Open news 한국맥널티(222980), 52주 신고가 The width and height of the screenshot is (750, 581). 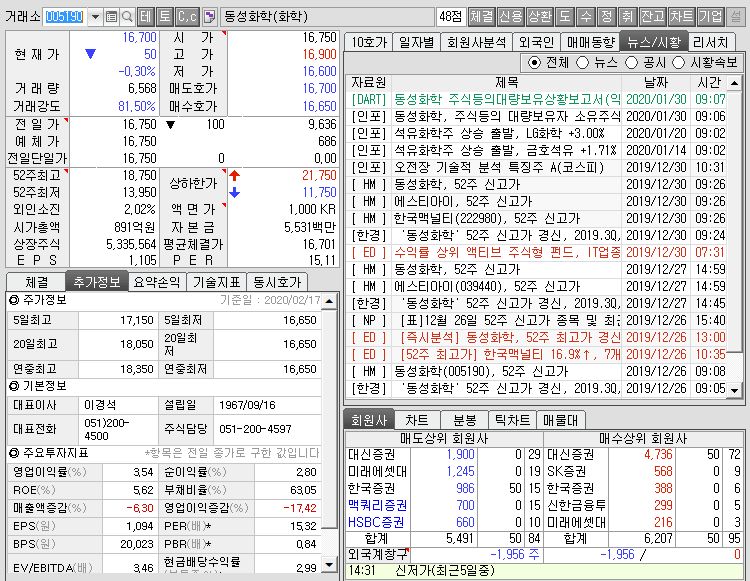pos(536,219)
